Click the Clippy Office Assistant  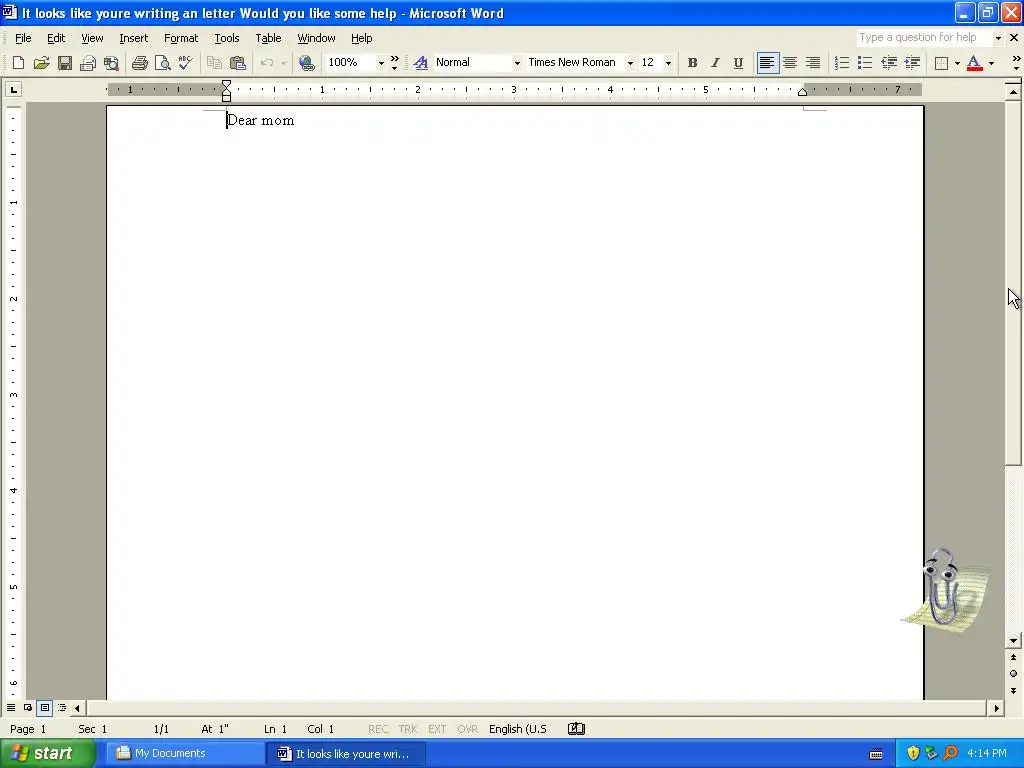(944, 591)
